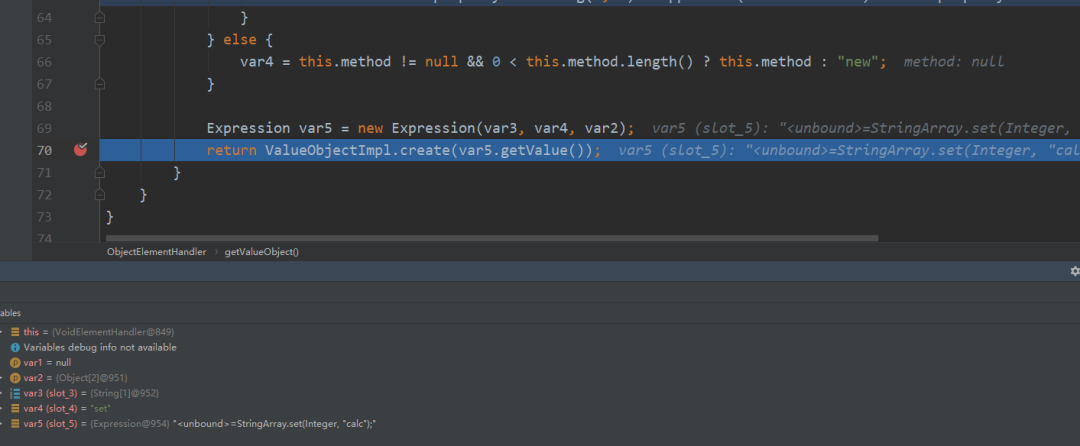Click line number 69 in the gutter
This screenshot has height=446, width=1080.
point(44,128)
